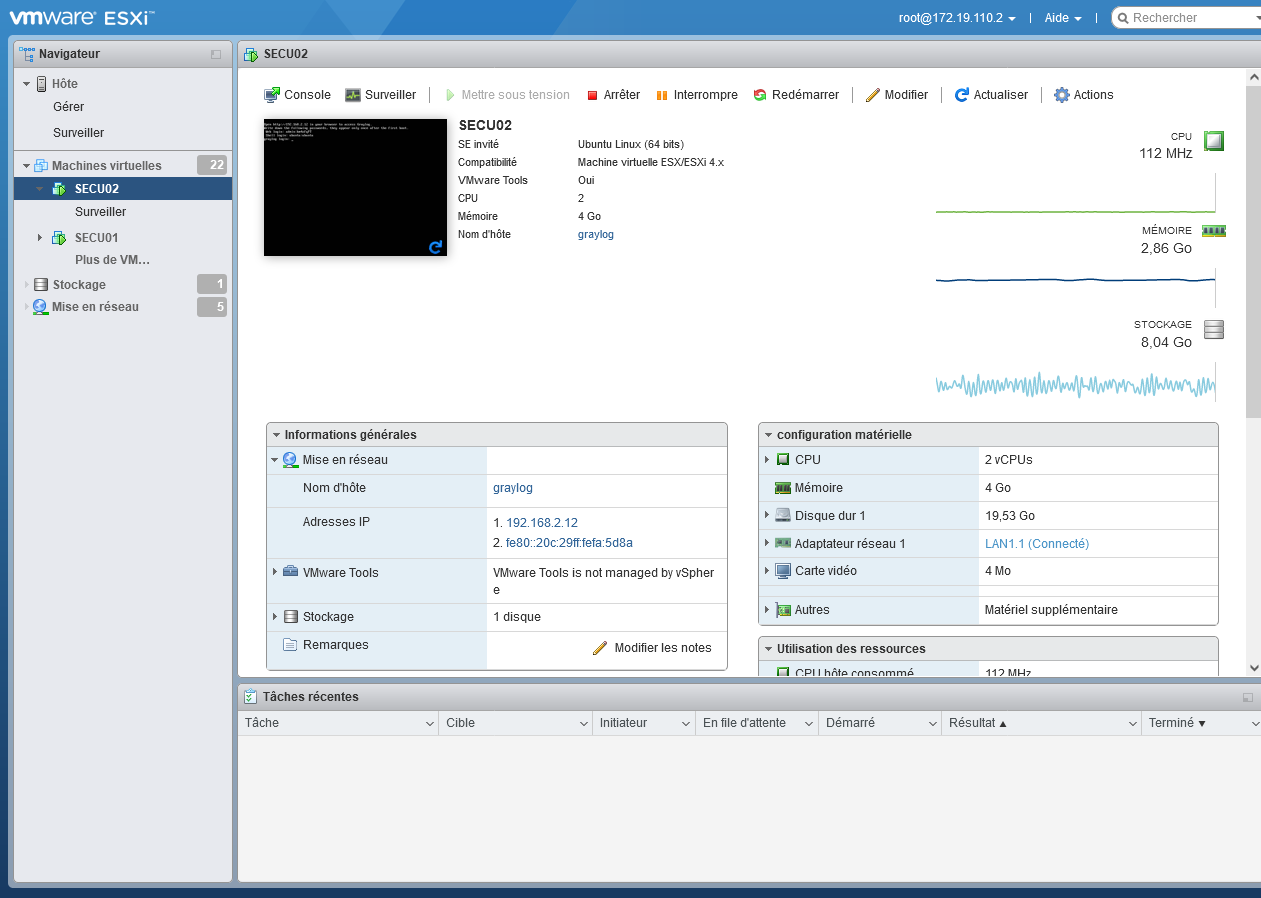Viewport: 1261px width, 898px height.
Task: Click the Modifier pencil icon
Action: [x=872, y=95]
